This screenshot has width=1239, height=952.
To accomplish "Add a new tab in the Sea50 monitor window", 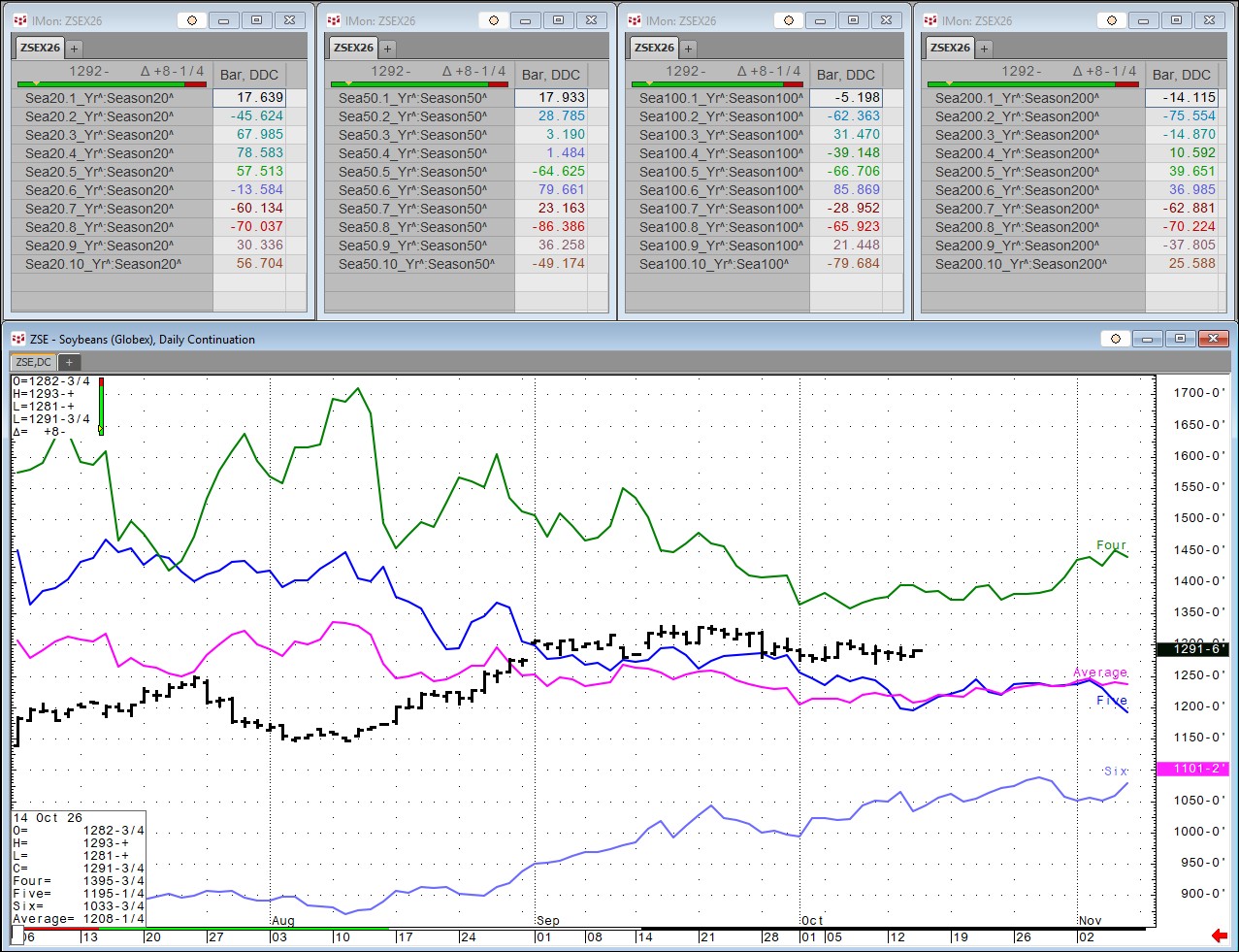I will coord(387,48).
